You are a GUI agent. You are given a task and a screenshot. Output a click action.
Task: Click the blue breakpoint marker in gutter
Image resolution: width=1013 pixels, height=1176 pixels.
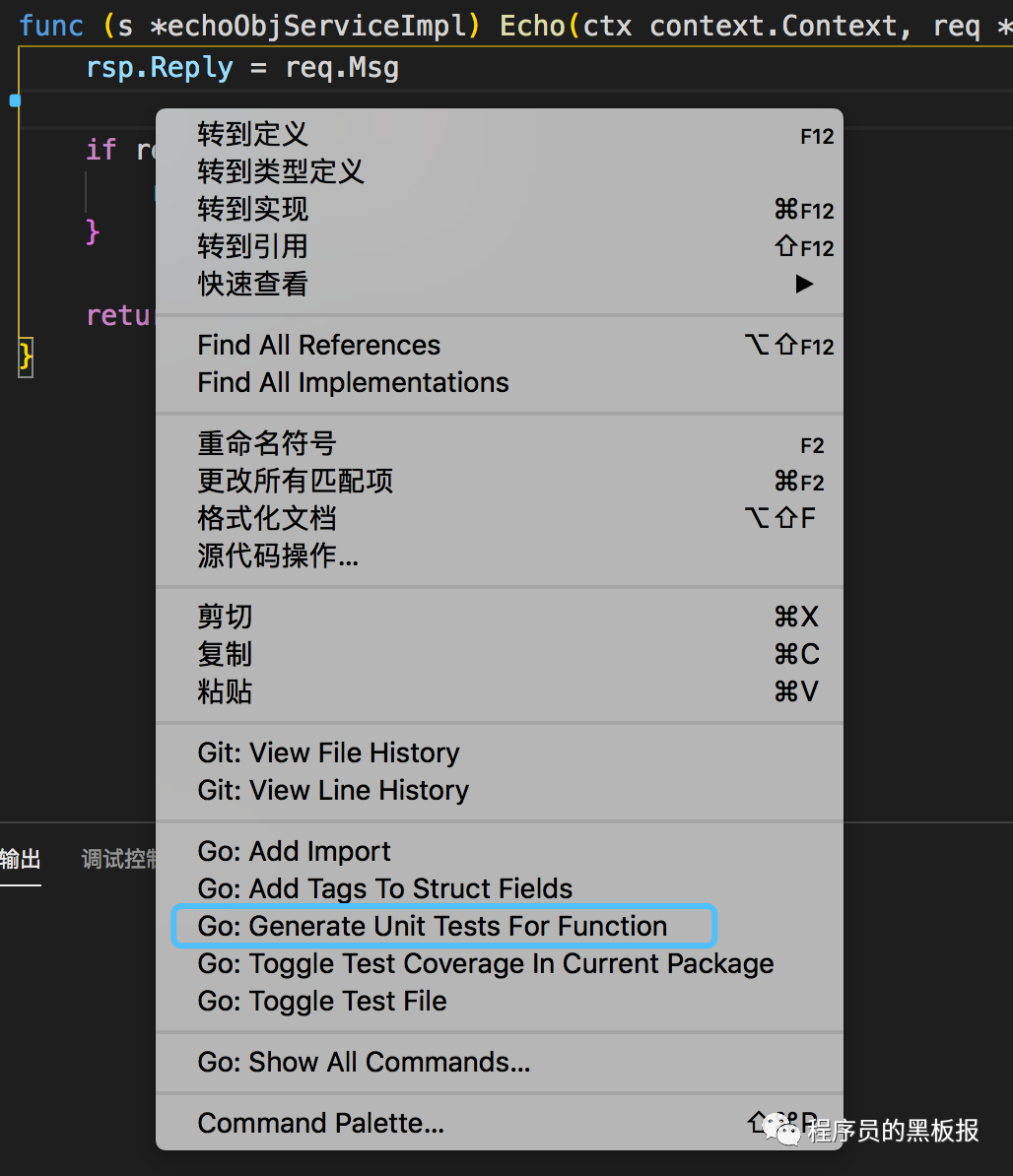tap(14, 99)
